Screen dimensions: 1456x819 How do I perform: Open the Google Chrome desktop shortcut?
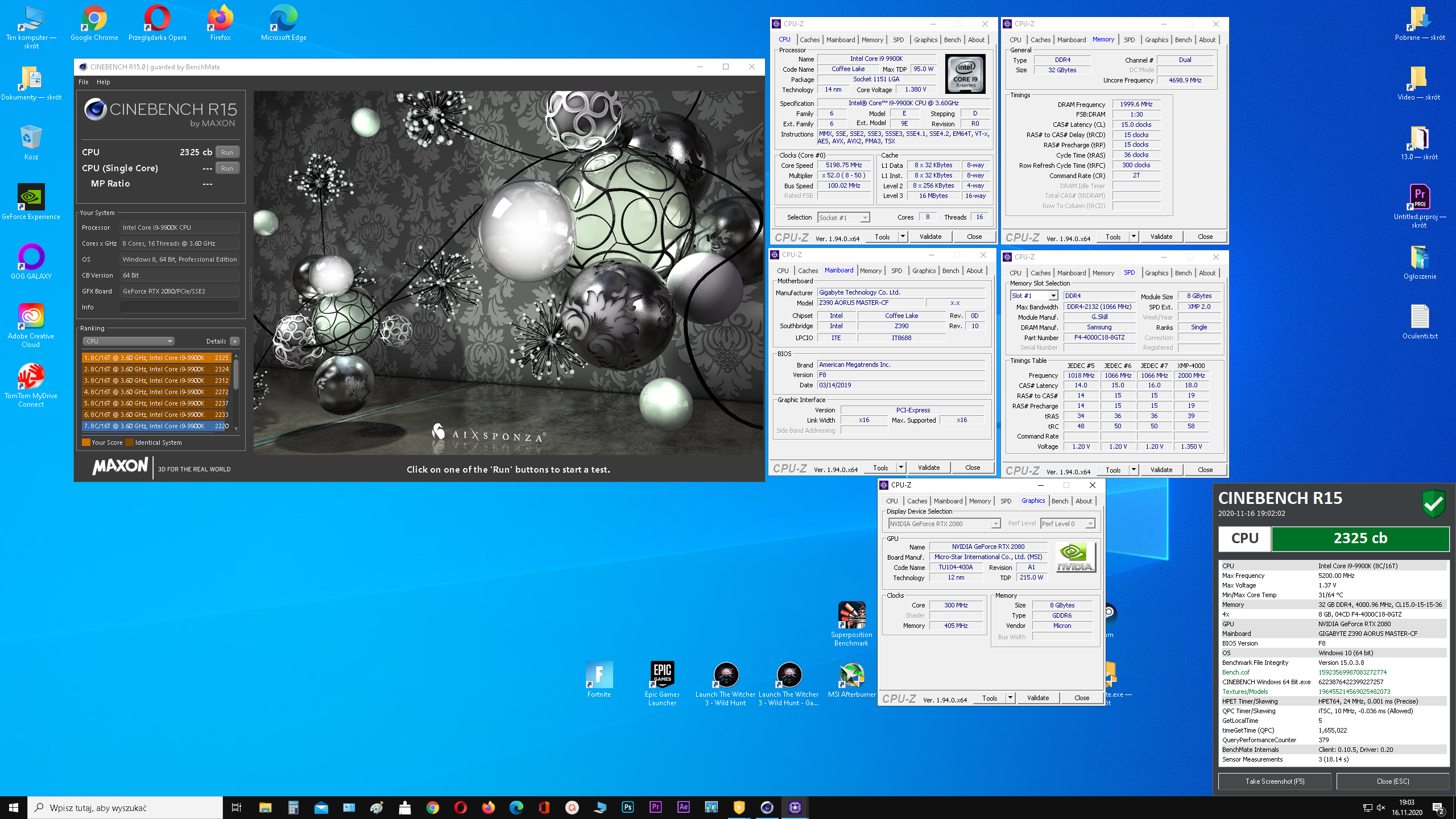click(x=94, y=23)
